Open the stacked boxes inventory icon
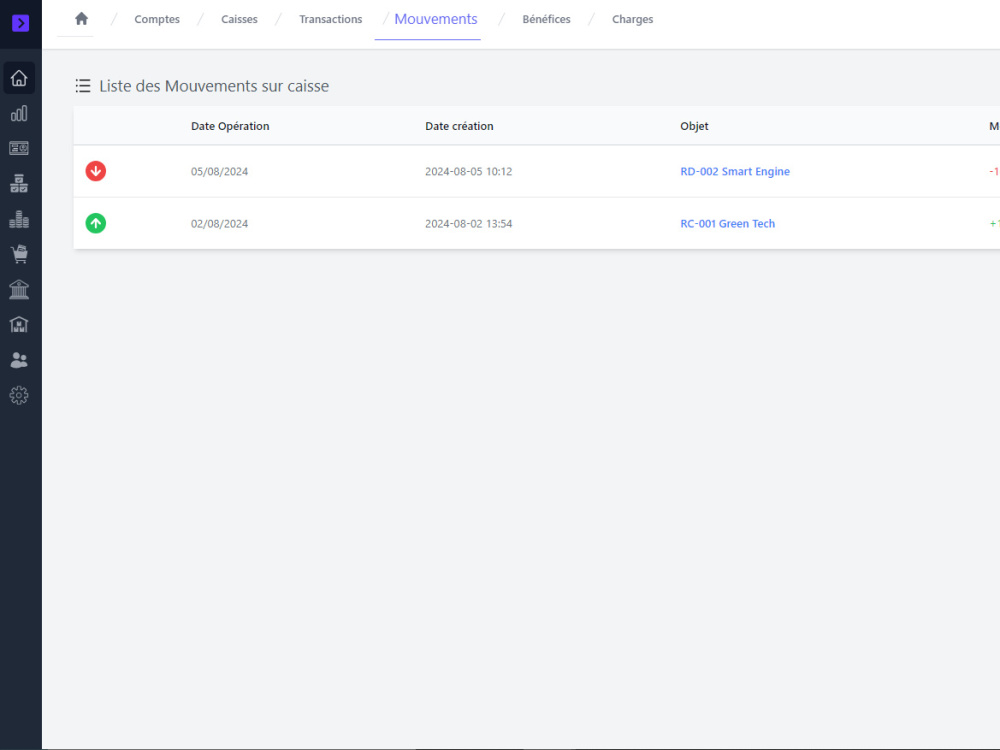1000x750 pixels. pyautogui.click(x=19, y=184)
